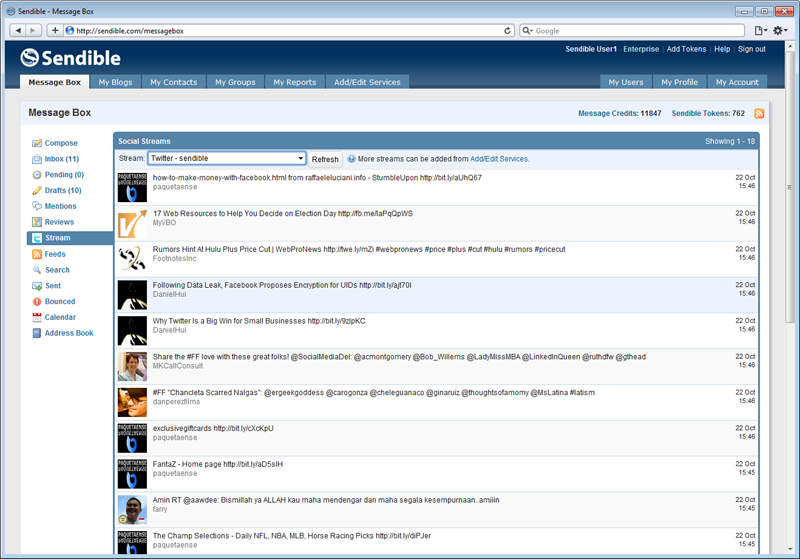Open the My Groups tab
The height and width of the screenshot is (559, 800).
(x=235, y=82)
